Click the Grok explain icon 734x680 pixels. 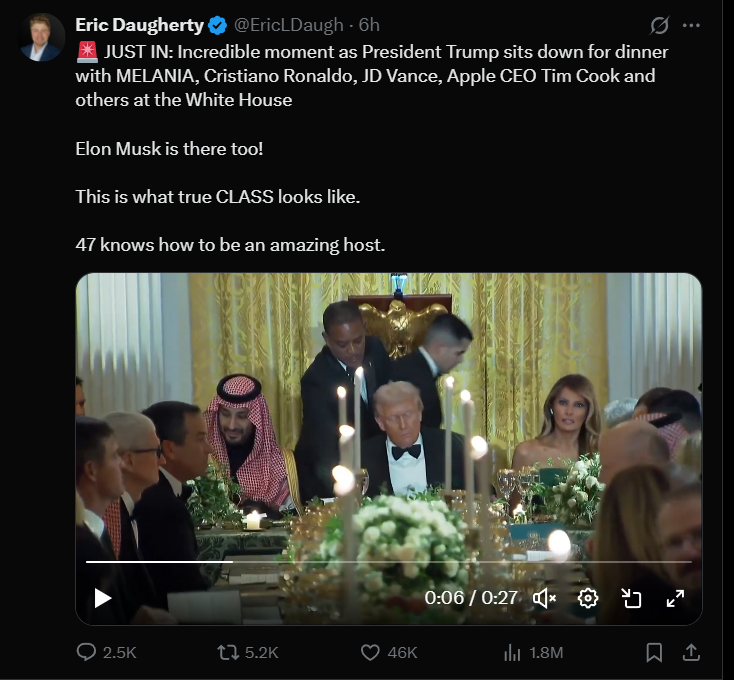pos(659,26)
